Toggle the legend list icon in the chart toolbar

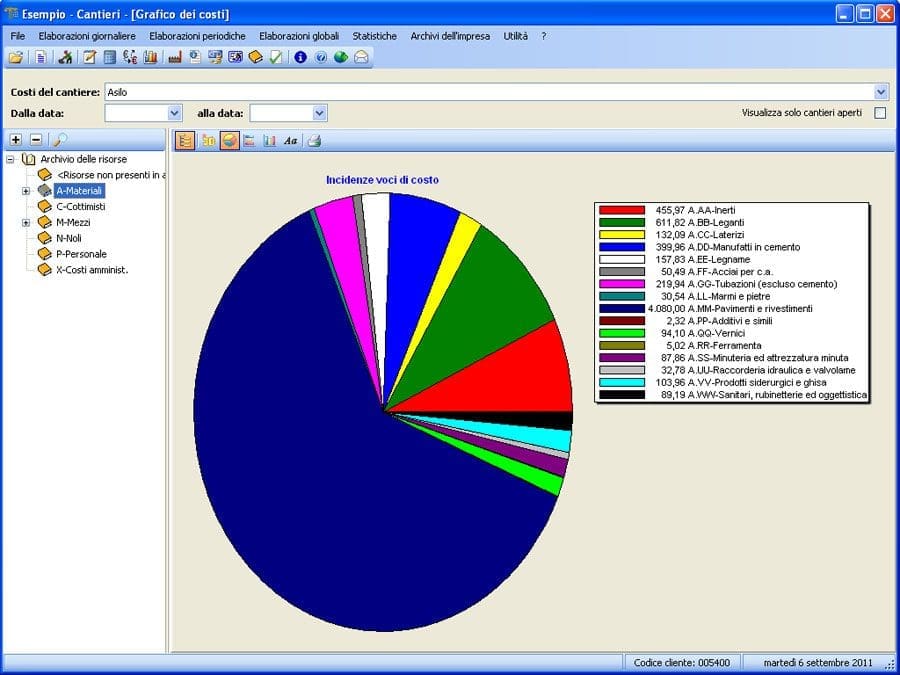(x=185, y=141)
